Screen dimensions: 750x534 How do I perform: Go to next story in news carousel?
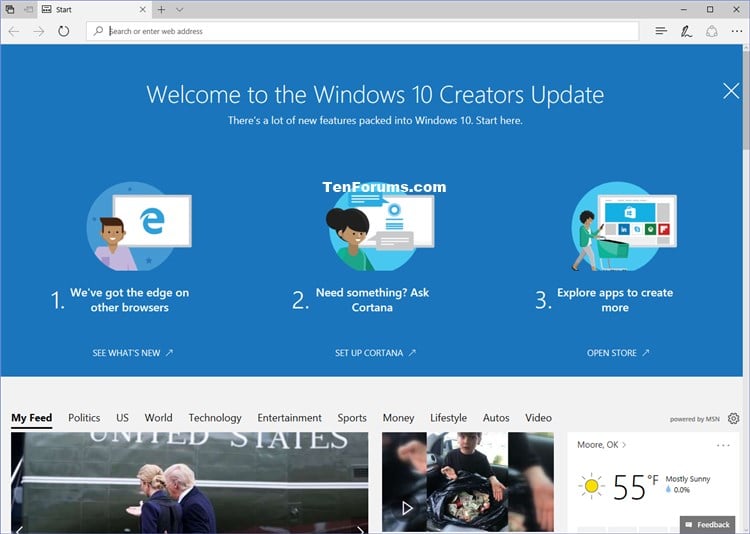(x=360, y=529)
